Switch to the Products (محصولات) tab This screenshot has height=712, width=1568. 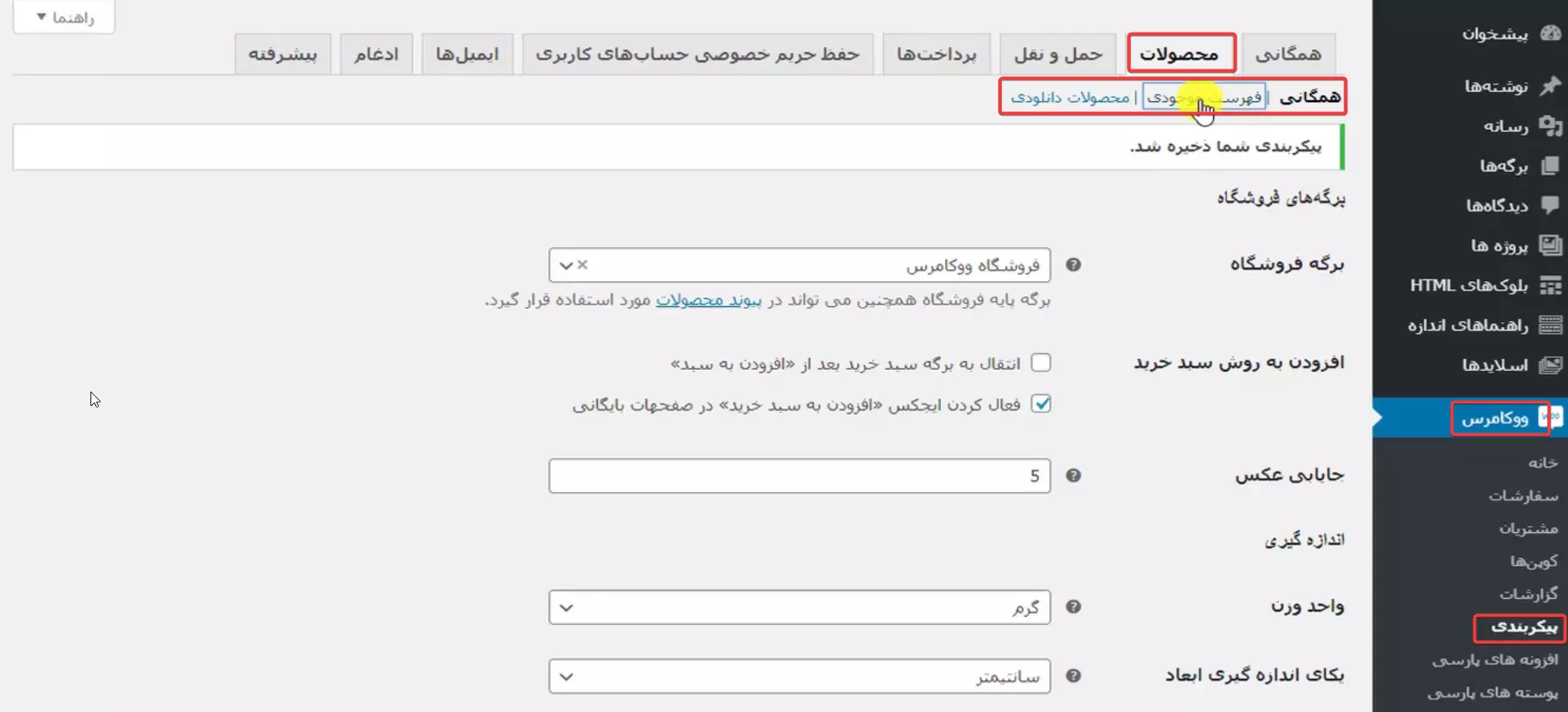tap(1180, 54)
